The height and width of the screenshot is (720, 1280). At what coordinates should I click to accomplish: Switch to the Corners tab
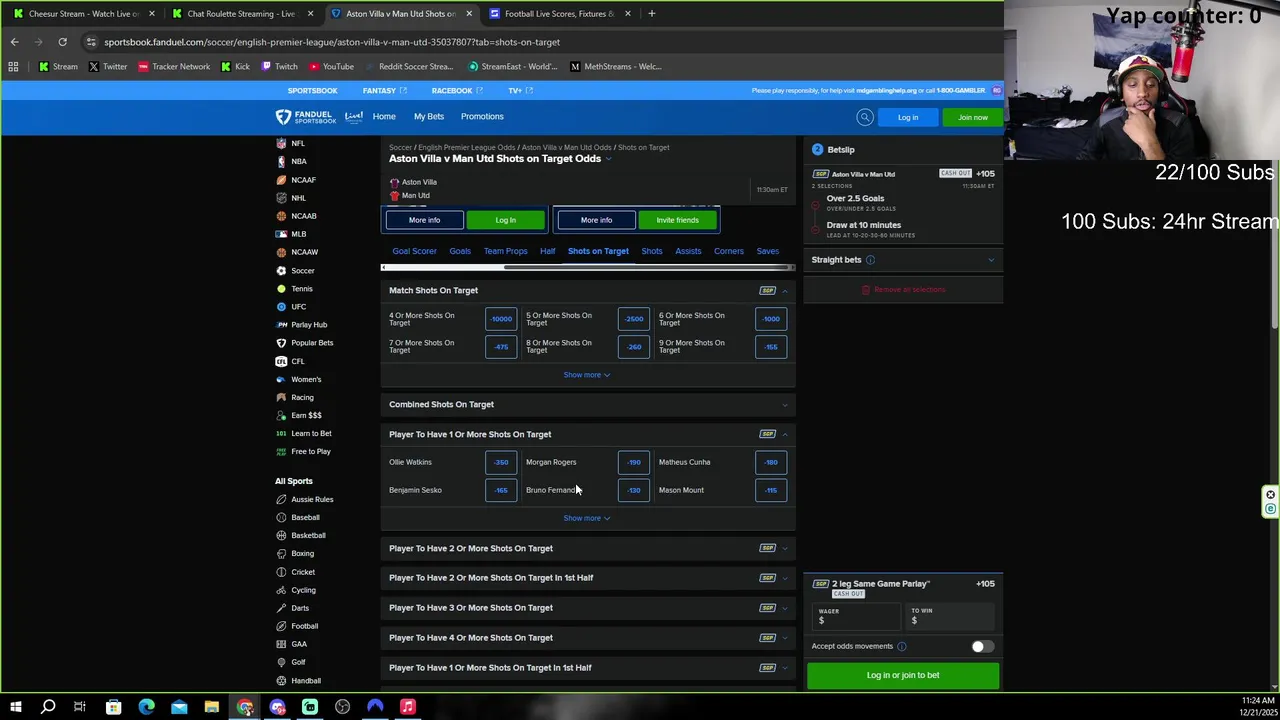click(728, 251)
